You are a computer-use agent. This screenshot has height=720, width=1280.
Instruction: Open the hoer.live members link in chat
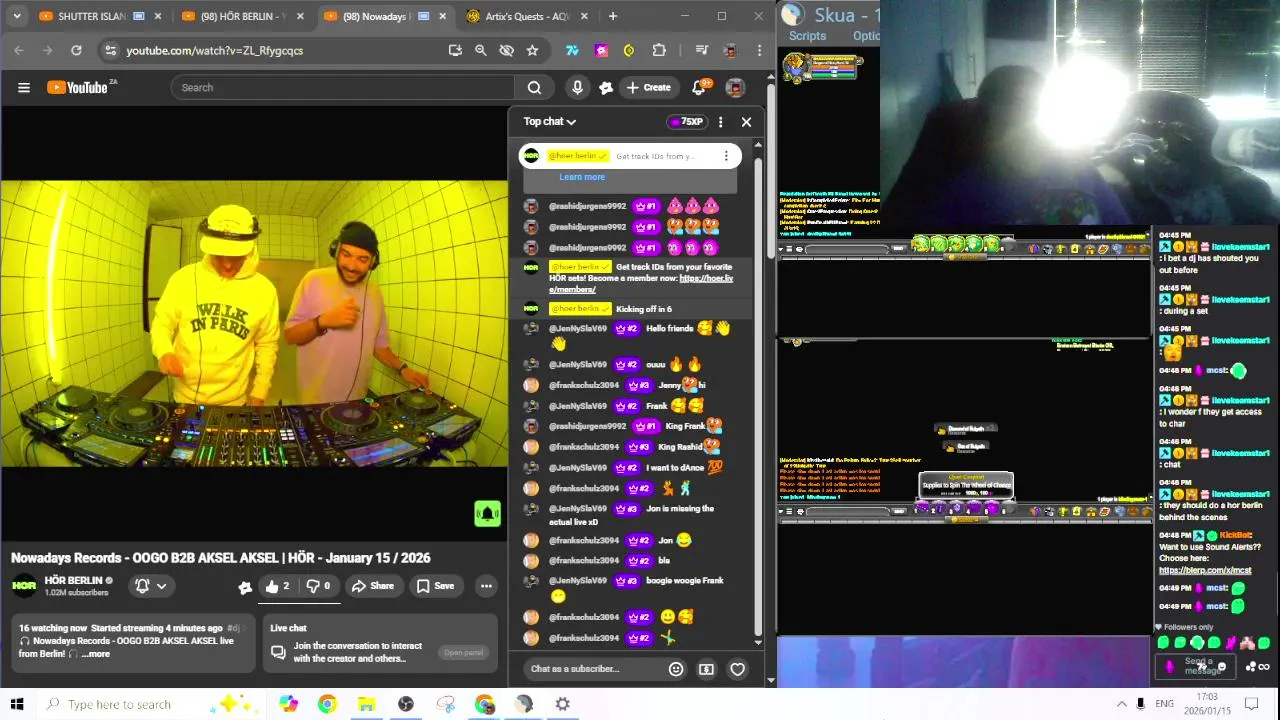tap(642, 284)
